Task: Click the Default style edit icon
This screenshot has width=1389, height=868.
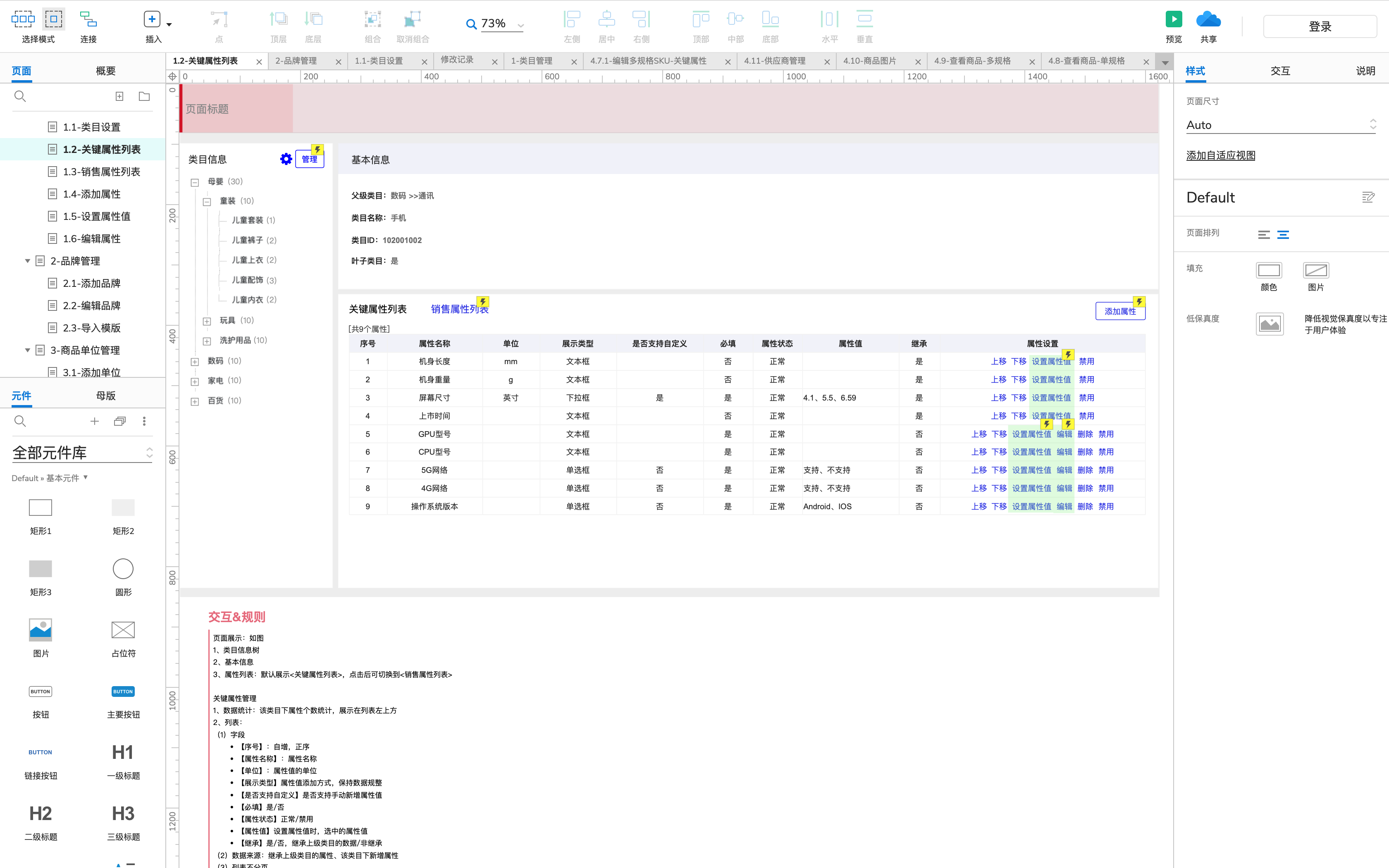Action: [1368, 198]
